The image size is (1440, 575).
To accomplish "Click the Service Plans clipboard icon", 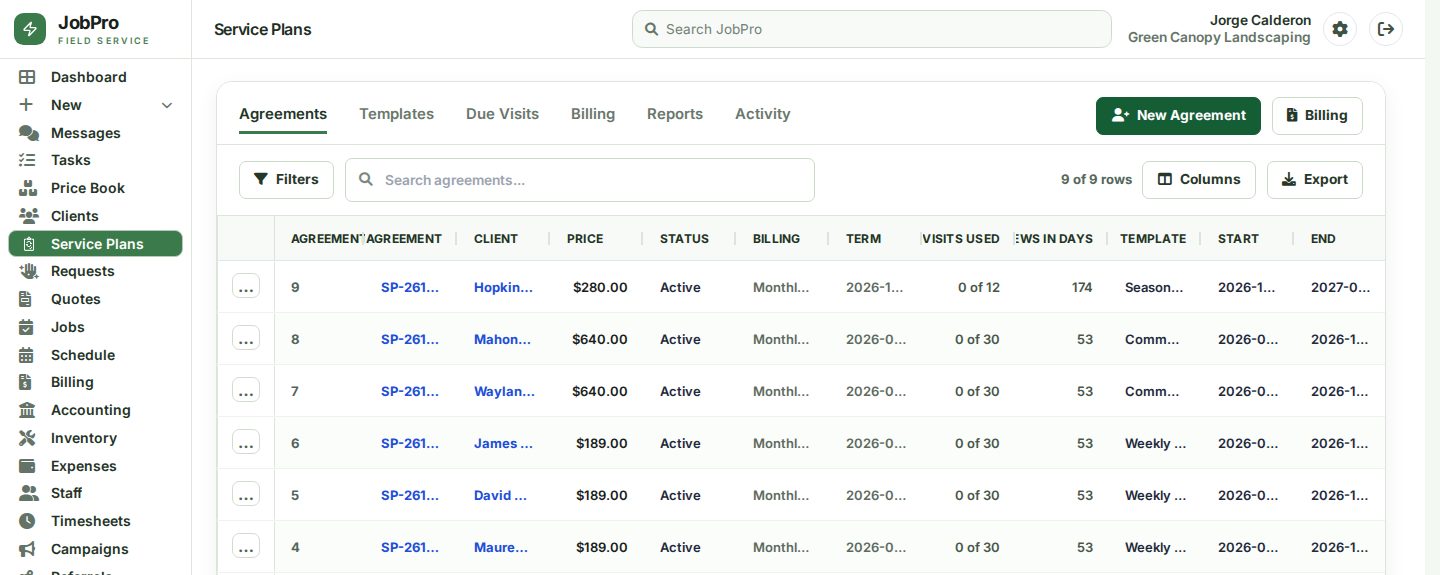I will click(28, 244).
